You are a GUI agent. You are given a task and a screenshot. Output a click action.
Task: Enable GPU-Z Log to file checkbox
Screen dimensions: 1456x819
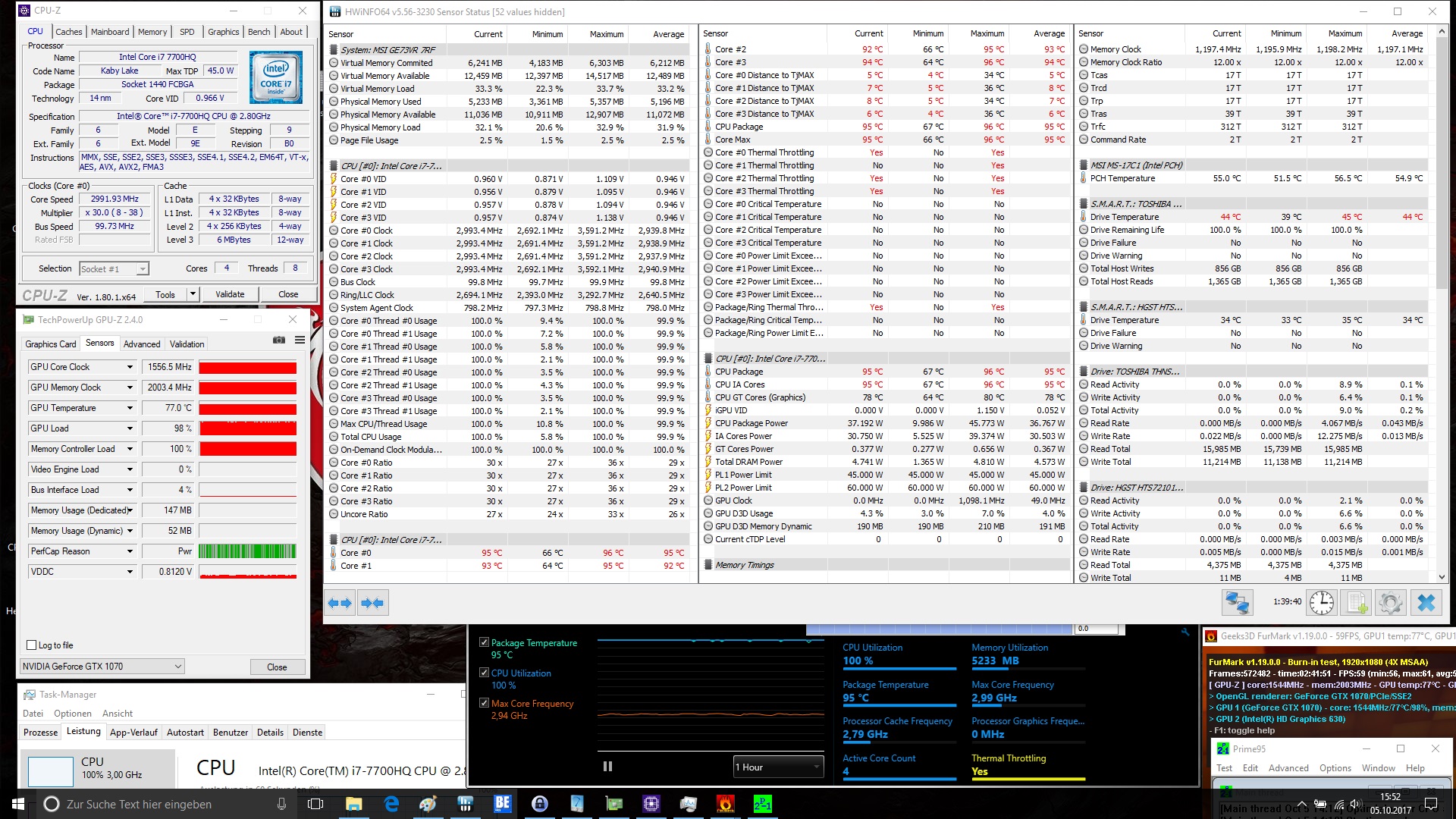coord(32,645)
